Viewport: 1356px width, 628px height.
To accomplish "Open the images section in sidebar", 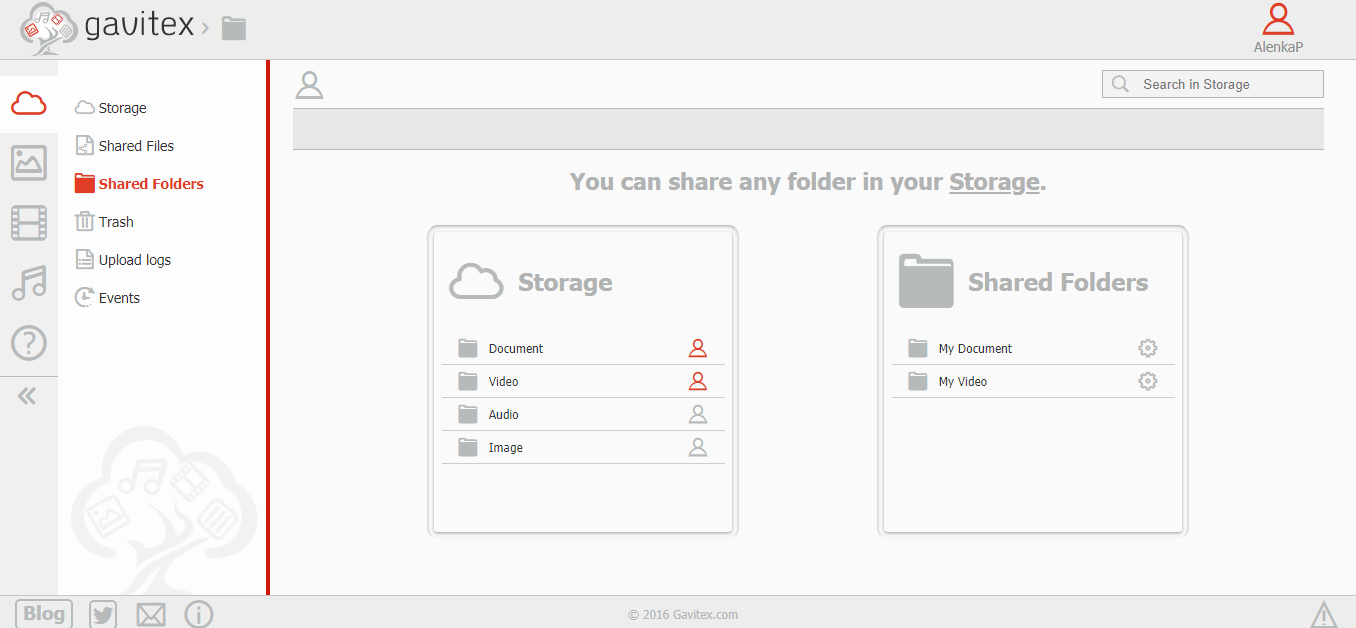I will pyautogui.click(x=29, y=163).
